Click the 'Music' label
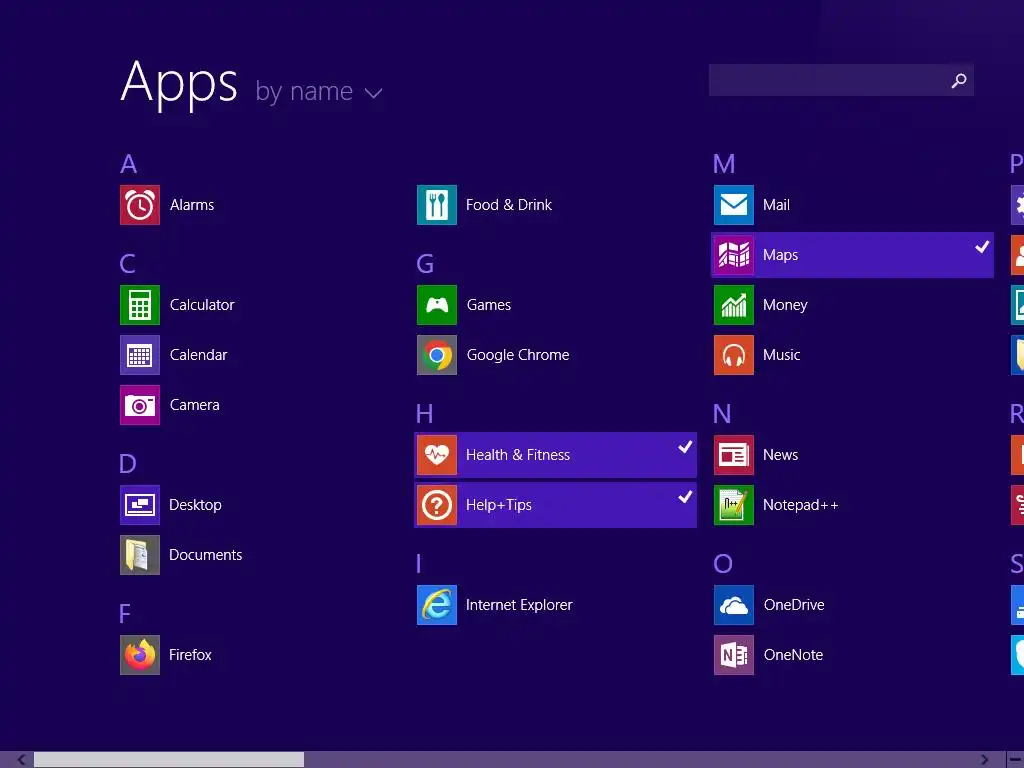 pyautogui.click(x=782, y=355)
